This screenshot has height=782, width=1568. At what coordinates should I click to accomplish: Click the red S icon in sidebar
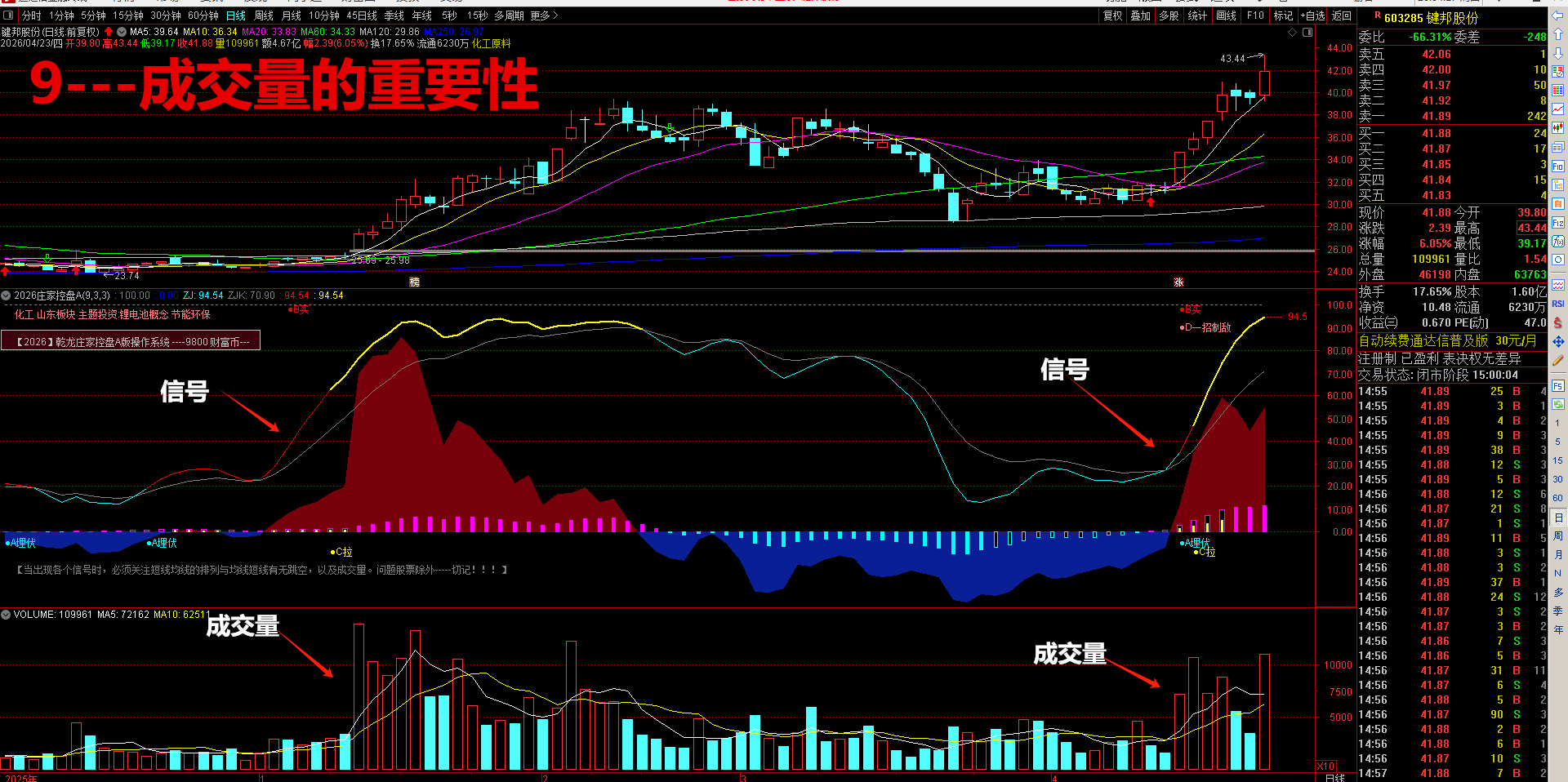[x=1558, y=323]
